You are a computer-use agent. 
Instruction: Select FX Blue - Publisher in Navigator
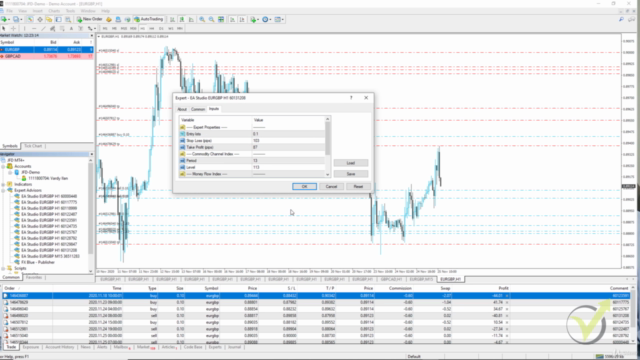click(x=38, y=262)
